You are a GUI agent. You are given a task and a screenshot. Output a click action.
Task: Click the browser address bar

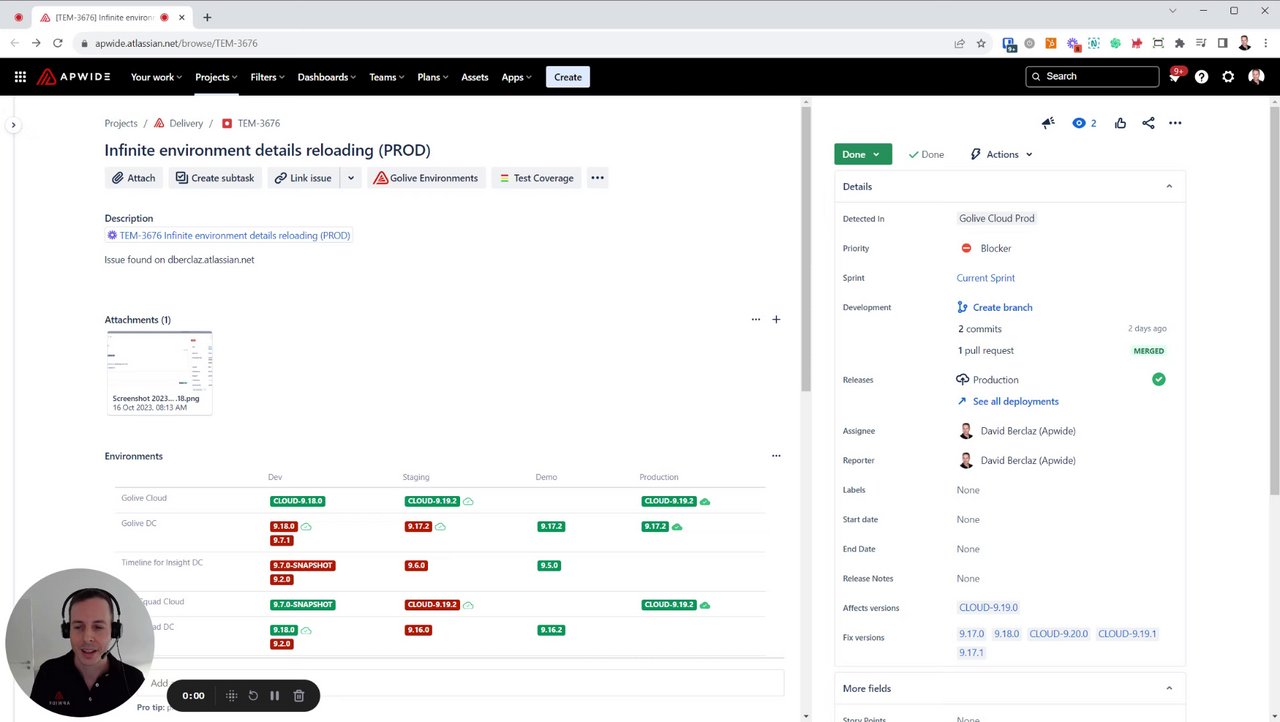pyautogui.click(x=510, y=43)
